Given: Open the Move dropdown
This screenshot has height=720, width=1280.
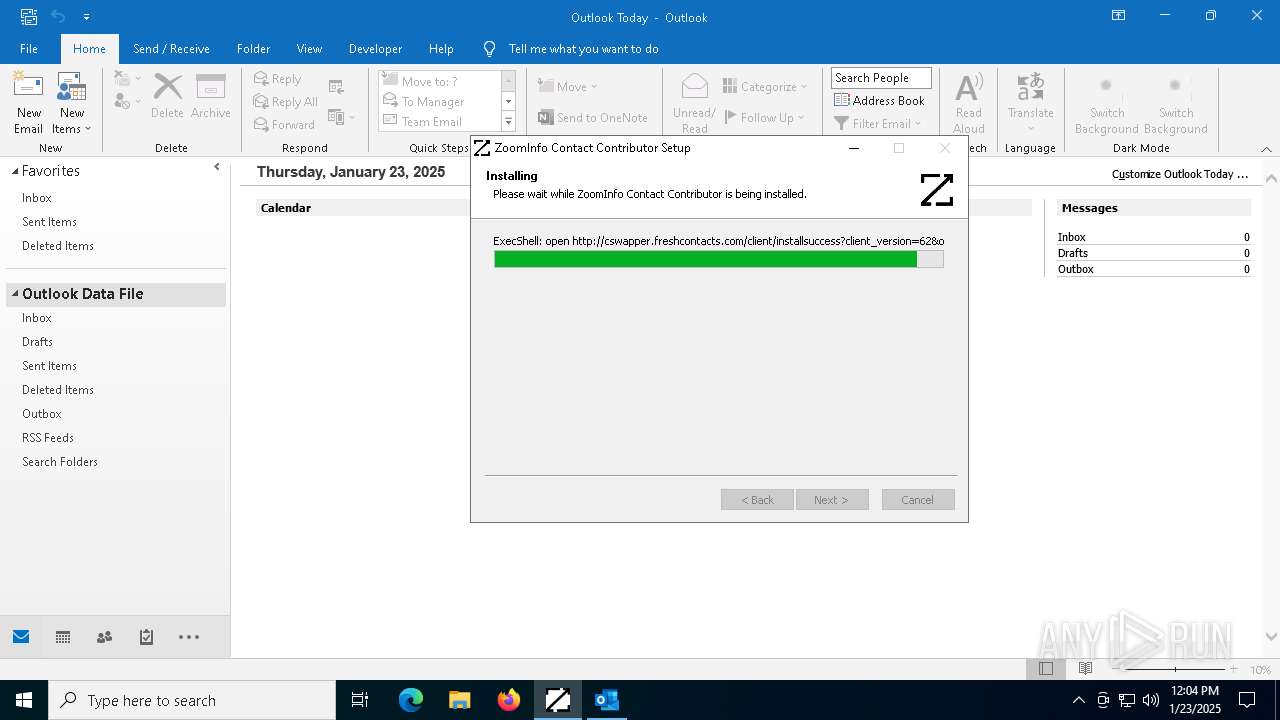Looking at the screenshot, I should pyautogui.click(x=567, y=87).
